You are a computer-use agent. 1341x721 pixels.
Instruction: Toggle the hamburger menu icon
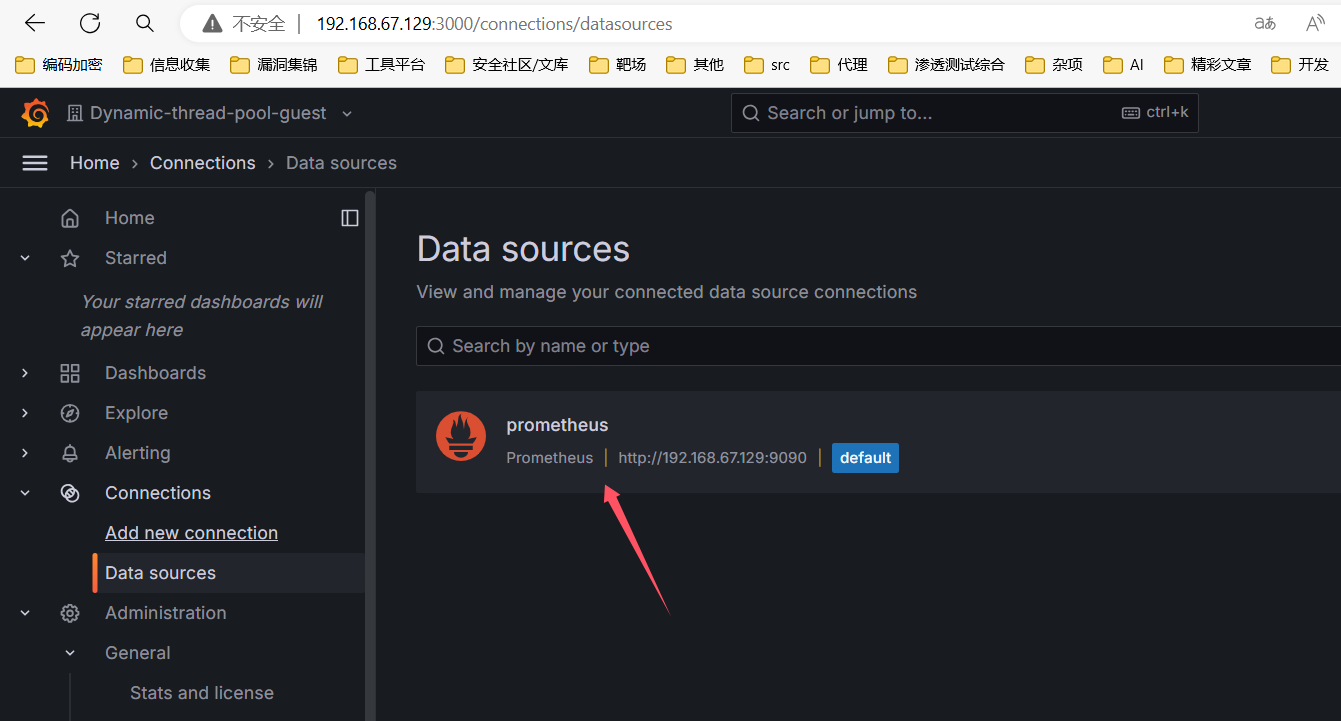click(35, 163)
